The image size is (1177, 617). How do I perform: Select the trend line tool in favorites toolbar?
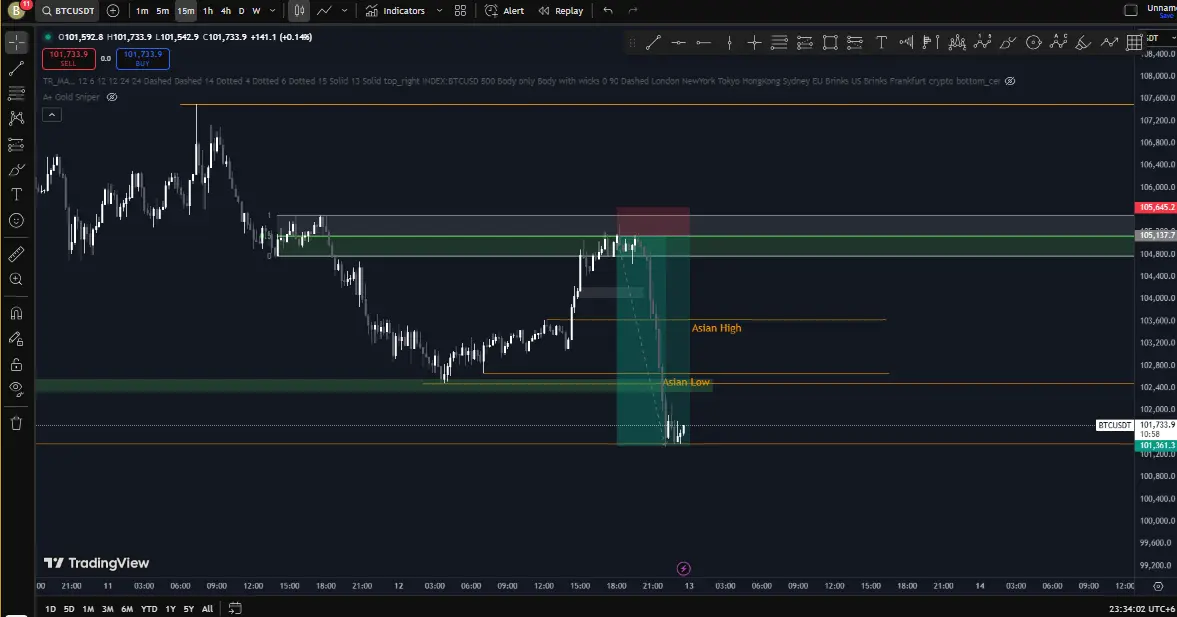tap(653, 43)
